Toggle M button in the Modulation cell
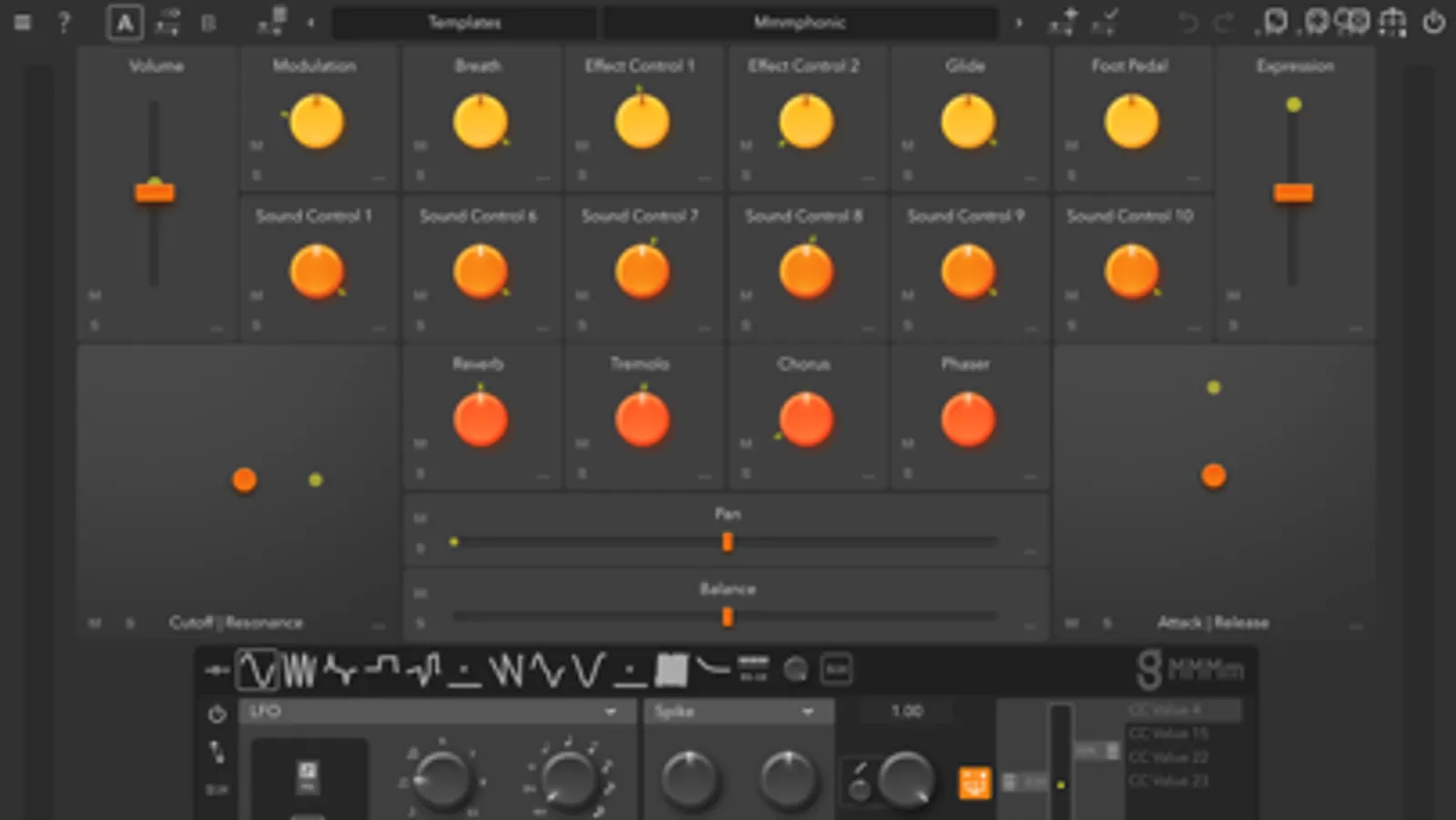 pos(257,146)
